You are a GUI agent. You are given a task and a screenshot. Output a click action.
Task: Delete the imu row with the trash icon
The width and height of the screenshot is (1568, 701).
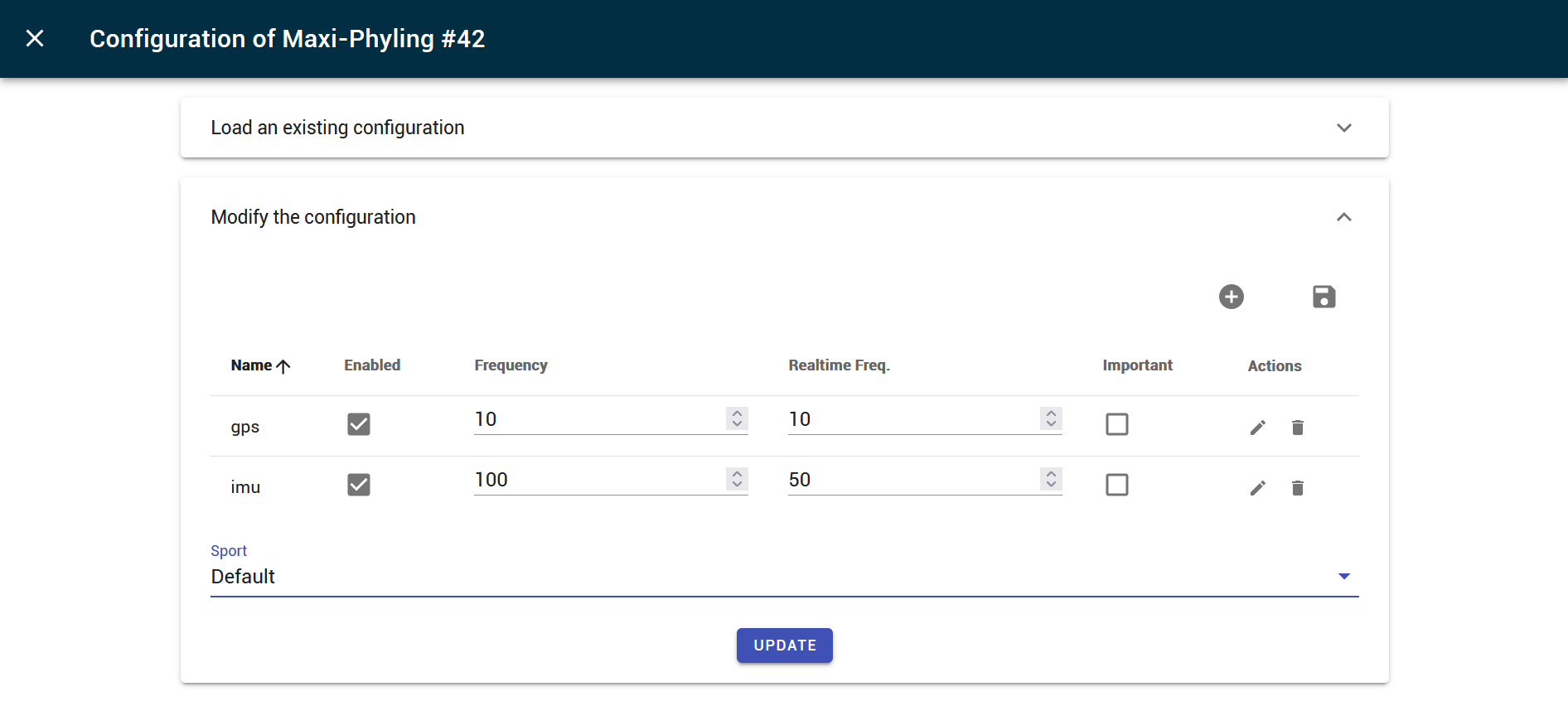pyautogui.click(x=1298, y=488)
